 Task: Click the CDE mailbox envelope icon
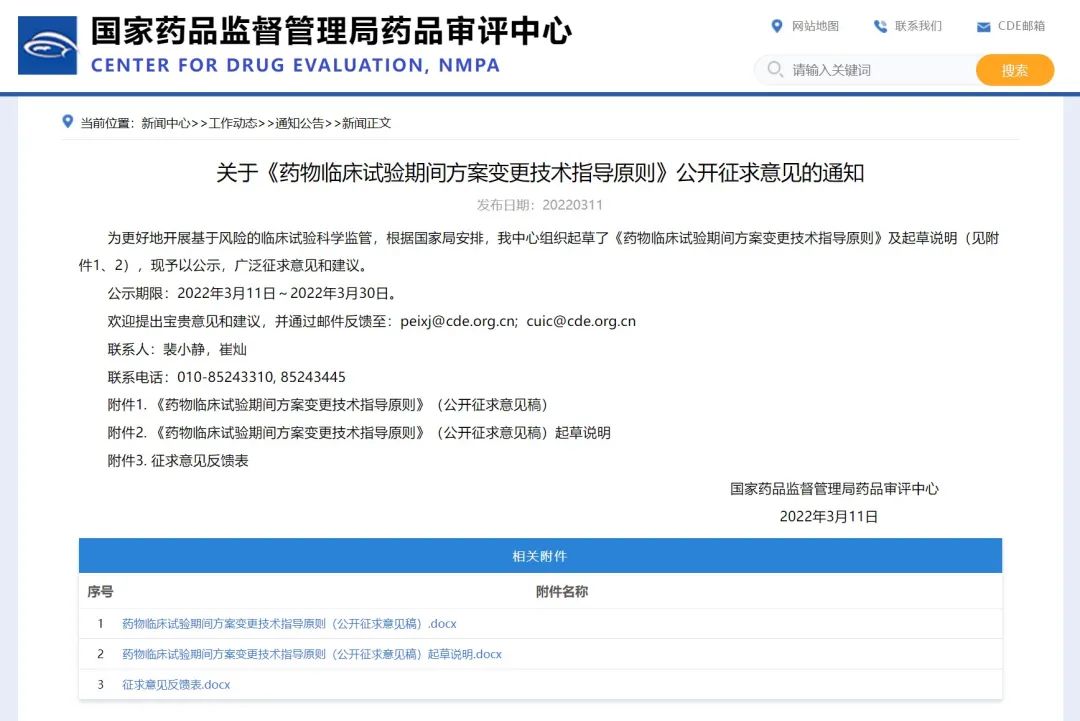coord(983,27)
